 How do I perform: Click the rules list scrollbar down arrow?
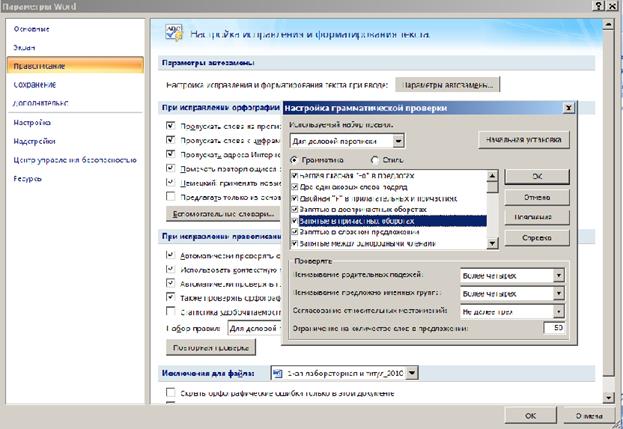tap(491, 242)
